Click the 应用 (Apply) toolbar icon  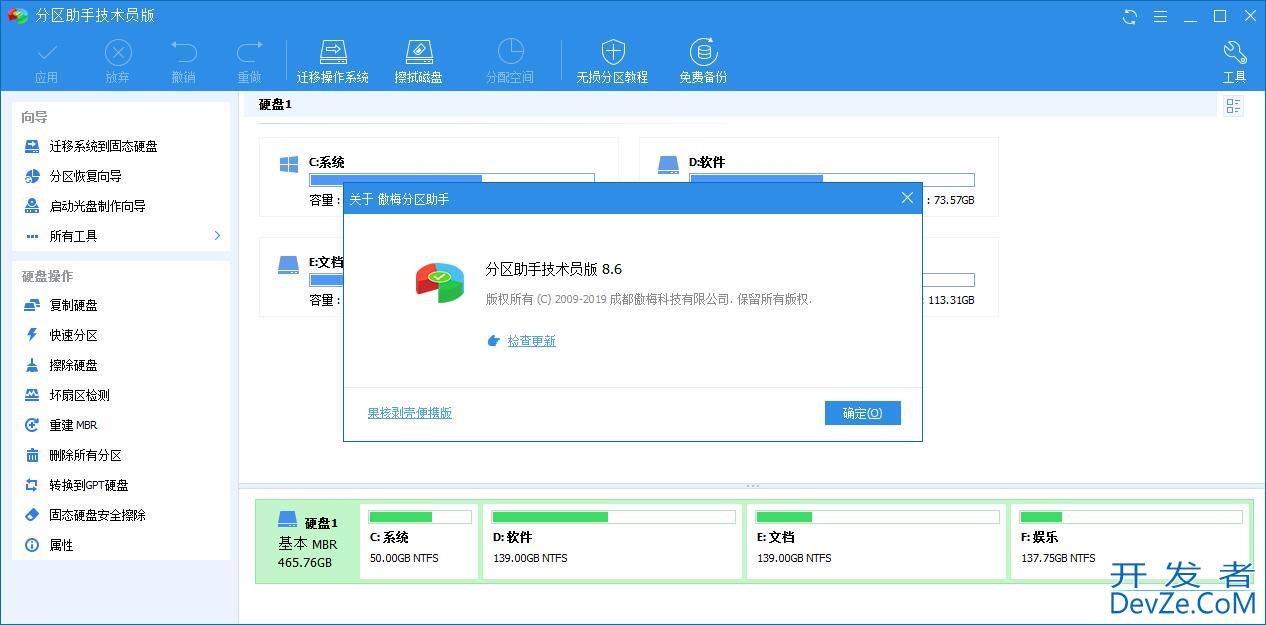click(46, 62)
